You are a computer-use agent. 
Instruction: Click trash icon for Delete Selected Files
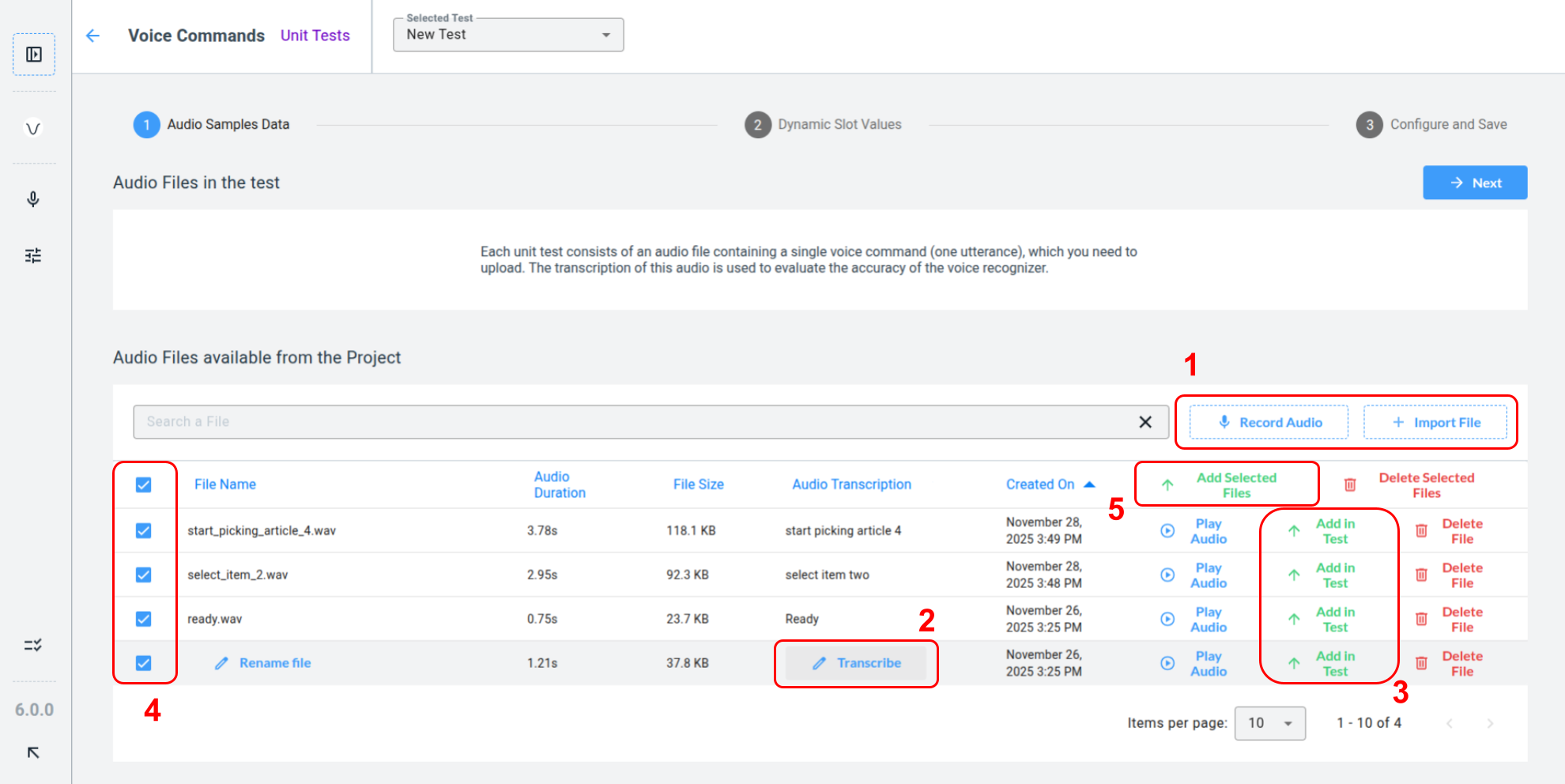tap(1350, 485)
